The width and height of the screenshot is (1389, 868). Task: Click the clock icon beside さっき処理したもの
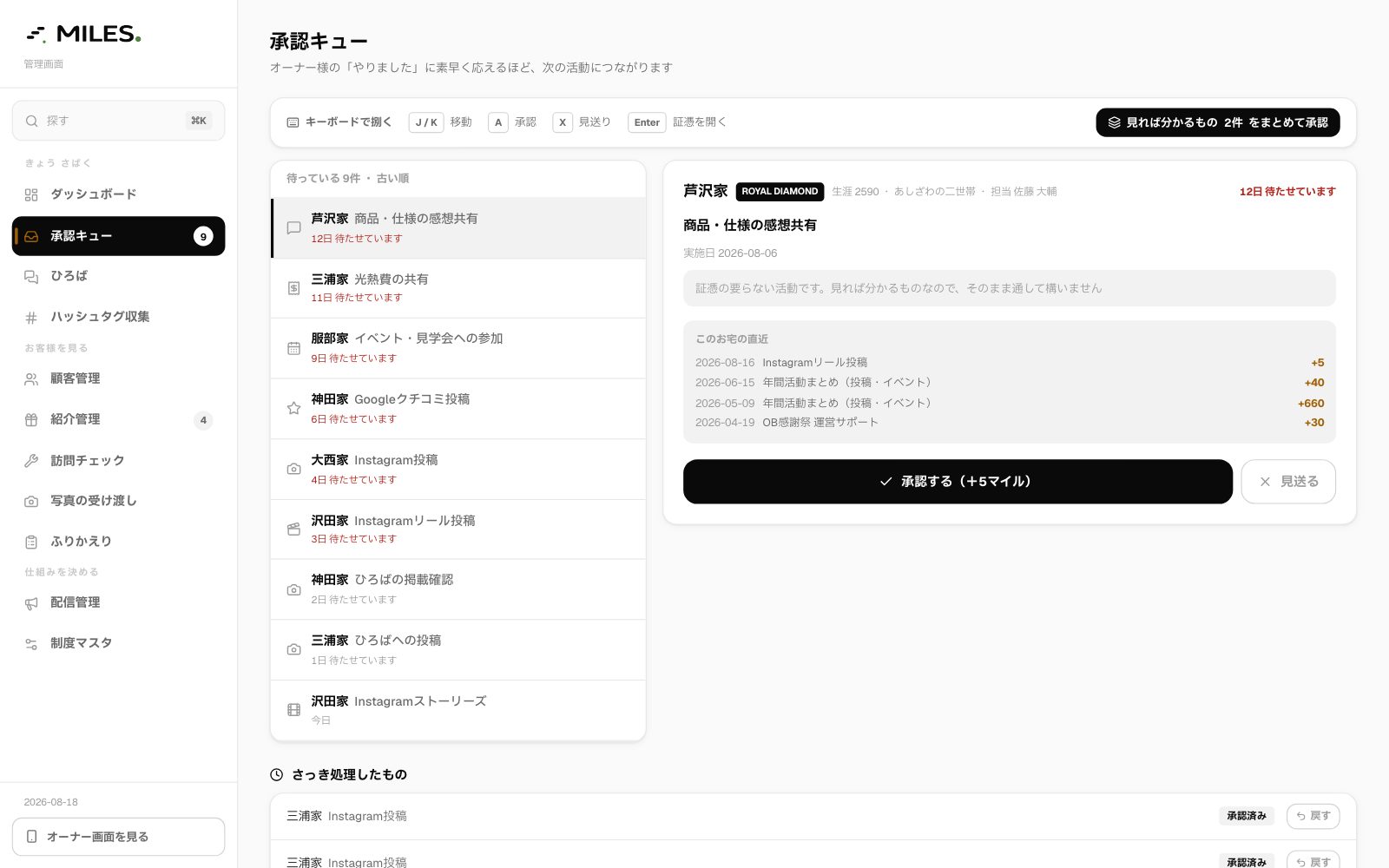click(277, 774)
